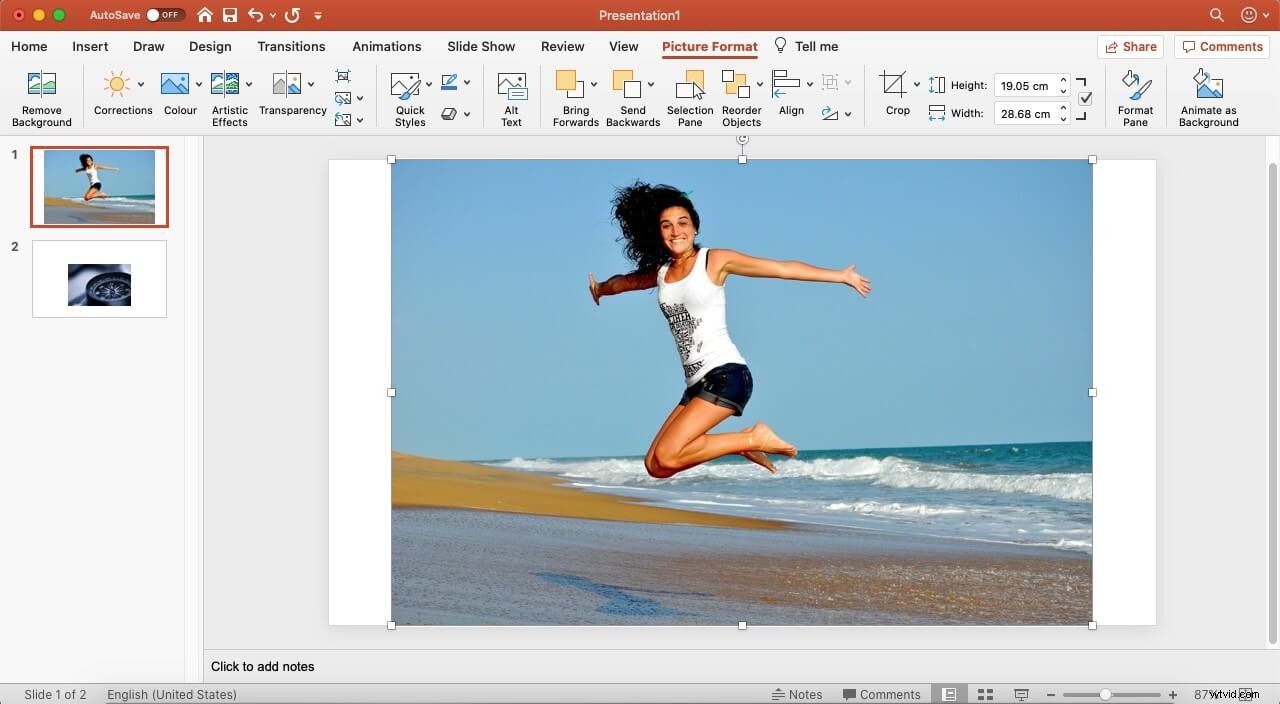Open the Slide Show ribbon tab
Viewport: 1280px width, 704px height.
pos(481,46)
